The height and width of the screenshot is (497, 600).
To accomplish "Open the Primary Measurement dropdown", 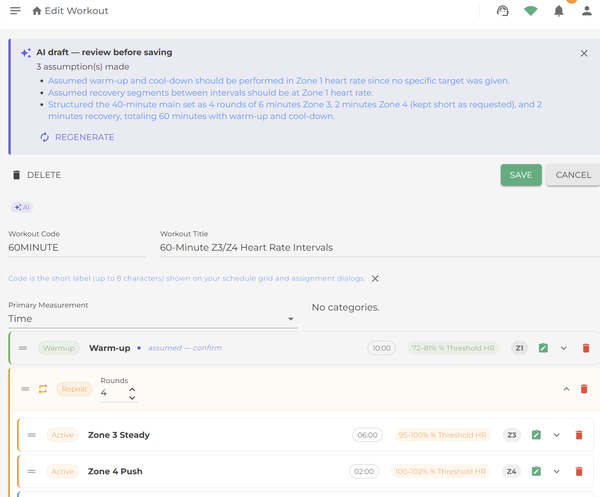I will click(x=153, y=319).
